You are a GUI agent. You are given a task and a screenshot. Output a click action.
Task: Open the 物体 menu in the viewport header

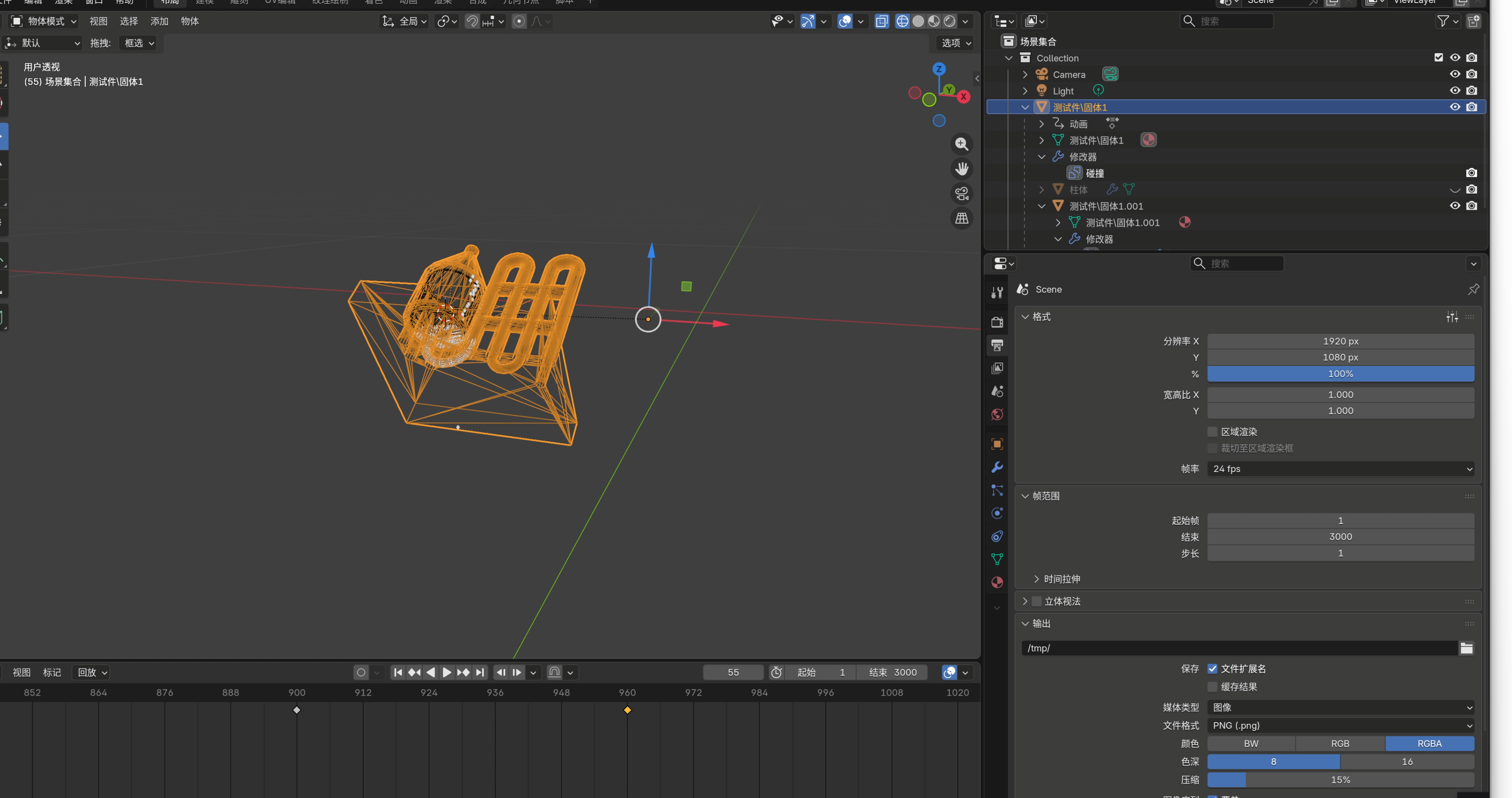tap(190, 22)
